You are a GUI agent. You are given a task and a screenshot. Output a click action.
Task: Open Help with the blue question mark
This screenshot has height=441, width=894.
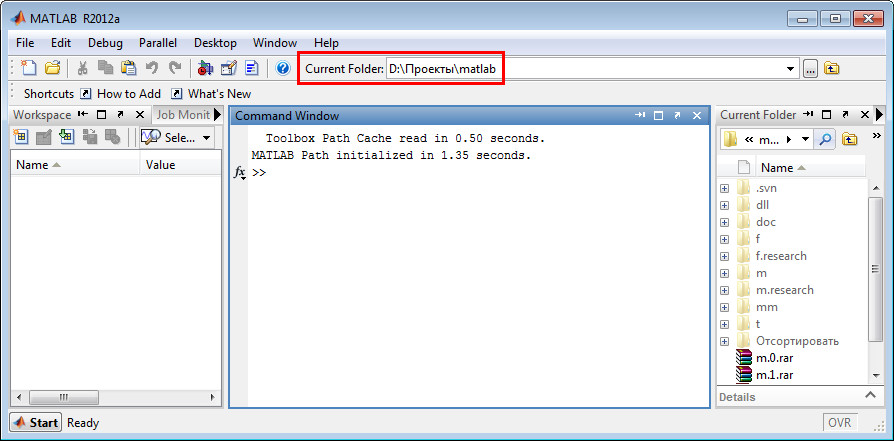[x=283, y=68]
